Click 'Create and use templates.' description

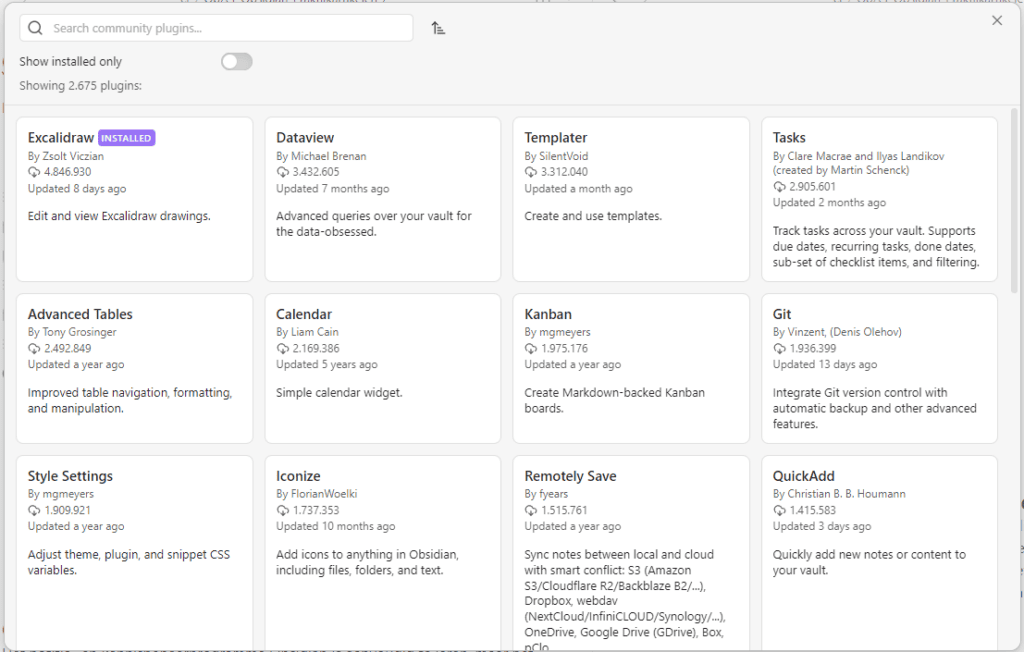(x=593, y=216)
